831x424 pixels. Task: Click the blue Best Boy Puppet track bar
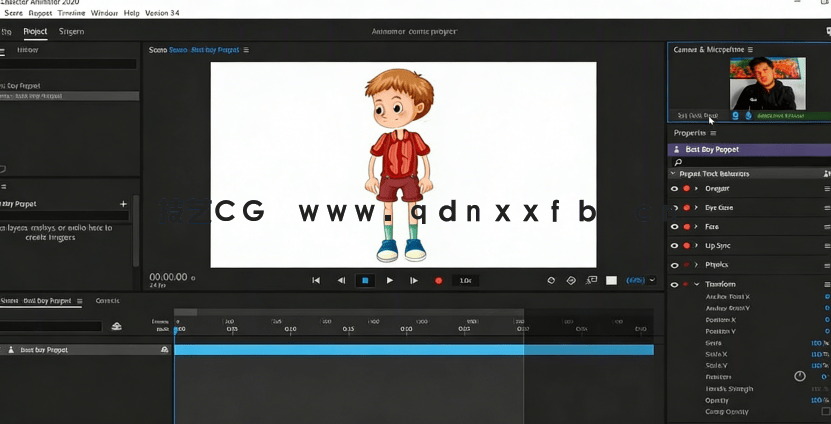[x=414, y=350]
